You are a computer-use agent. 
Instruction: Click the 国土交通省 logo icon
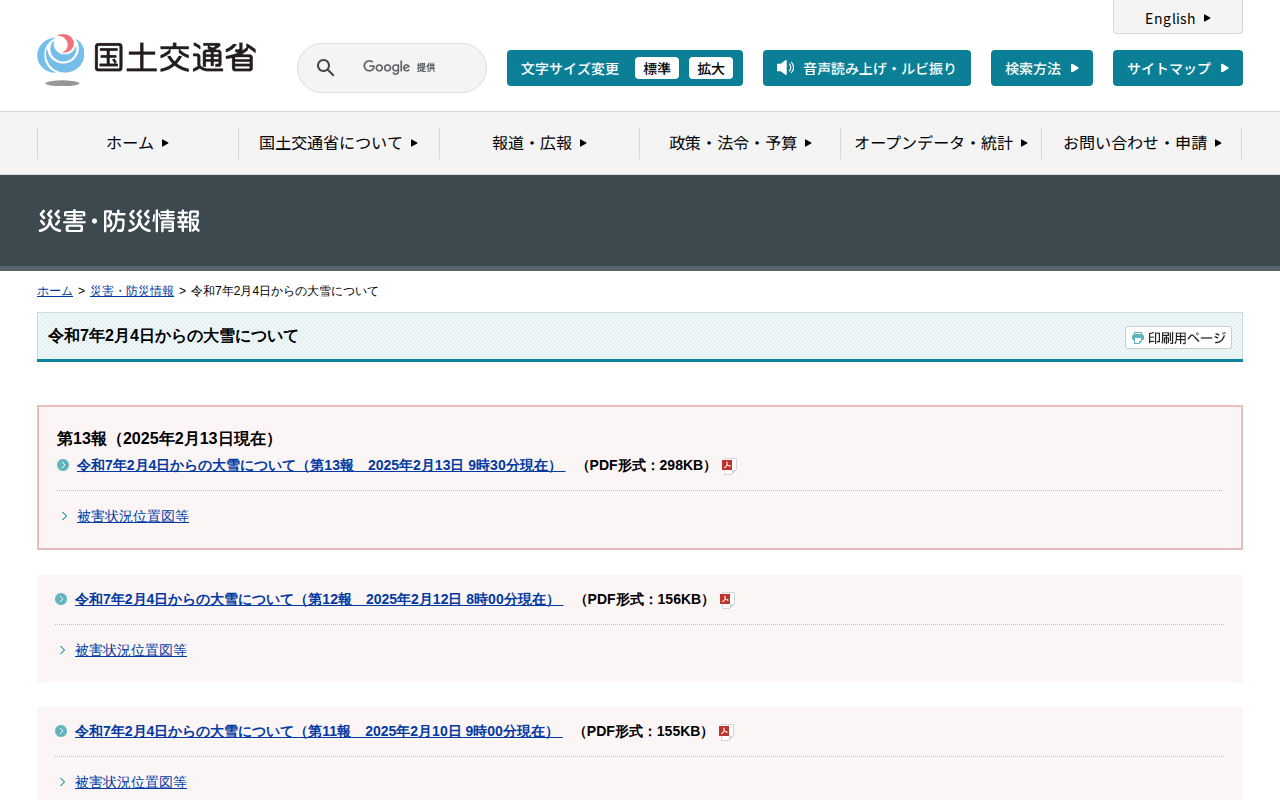click(x=61, y=58)
